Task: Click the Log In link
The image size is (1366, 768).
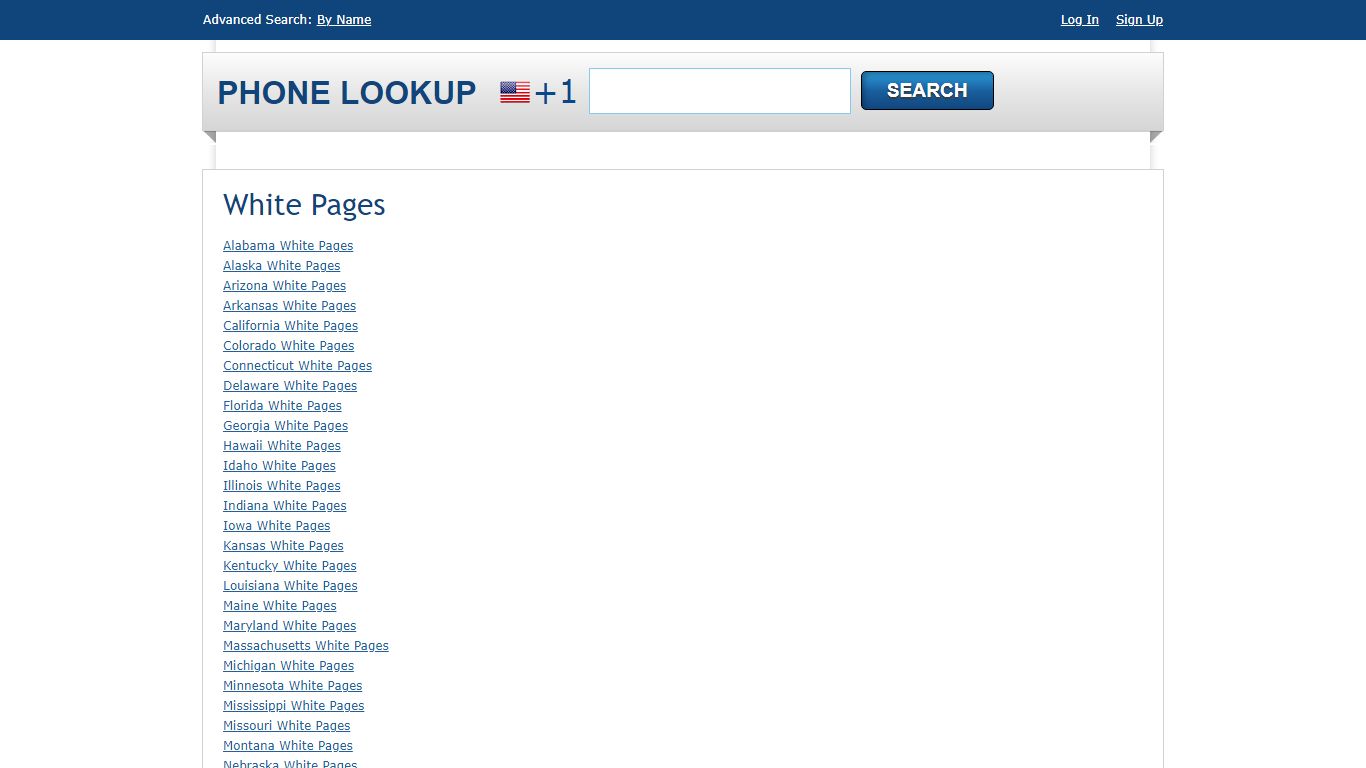Action: 1080,20
